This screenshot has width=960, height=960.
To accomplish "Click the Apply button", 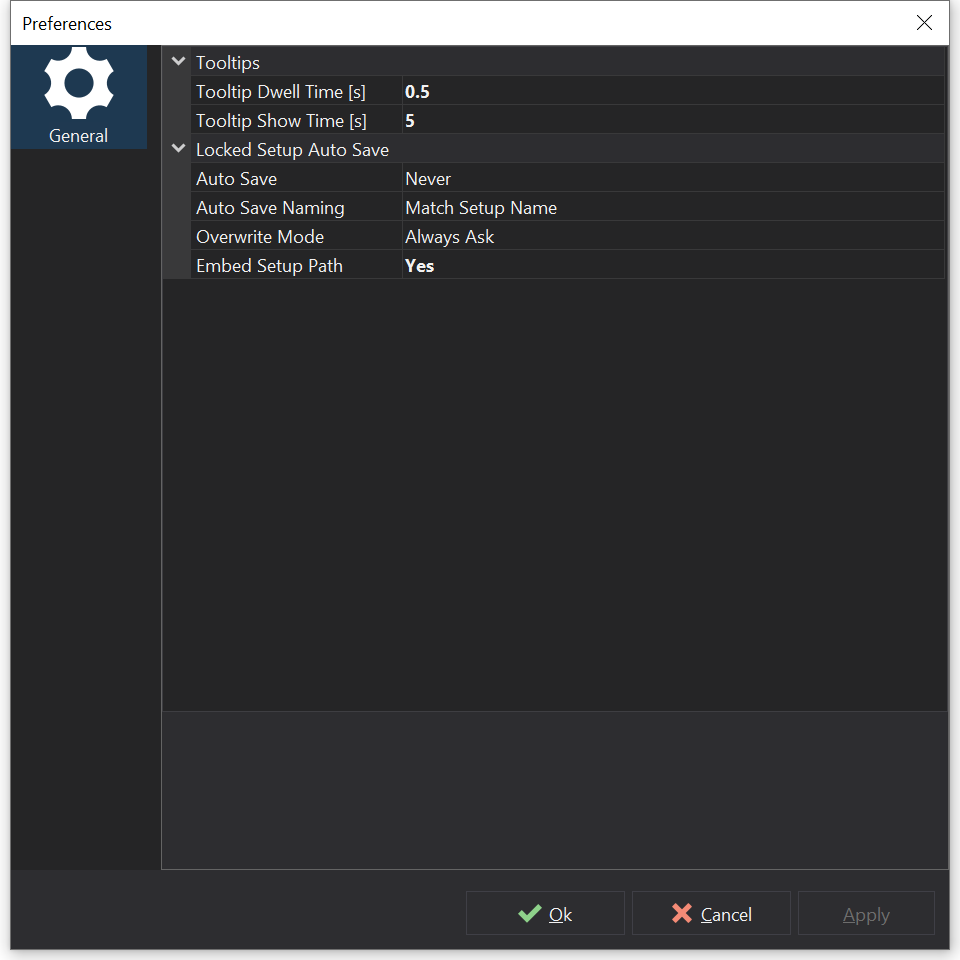I will click(866, 914).
